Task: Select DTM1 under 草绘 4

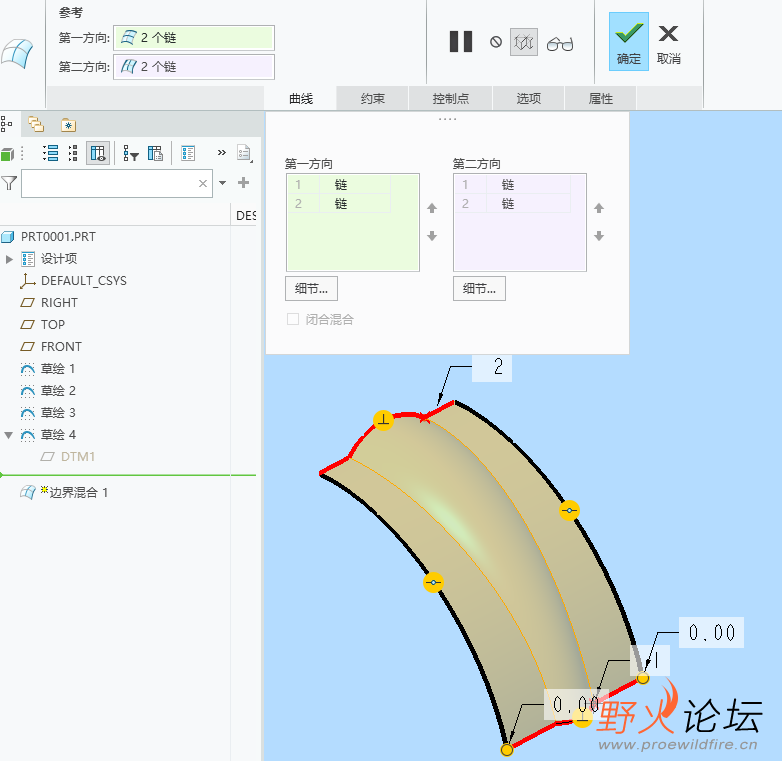Action: 77,456
